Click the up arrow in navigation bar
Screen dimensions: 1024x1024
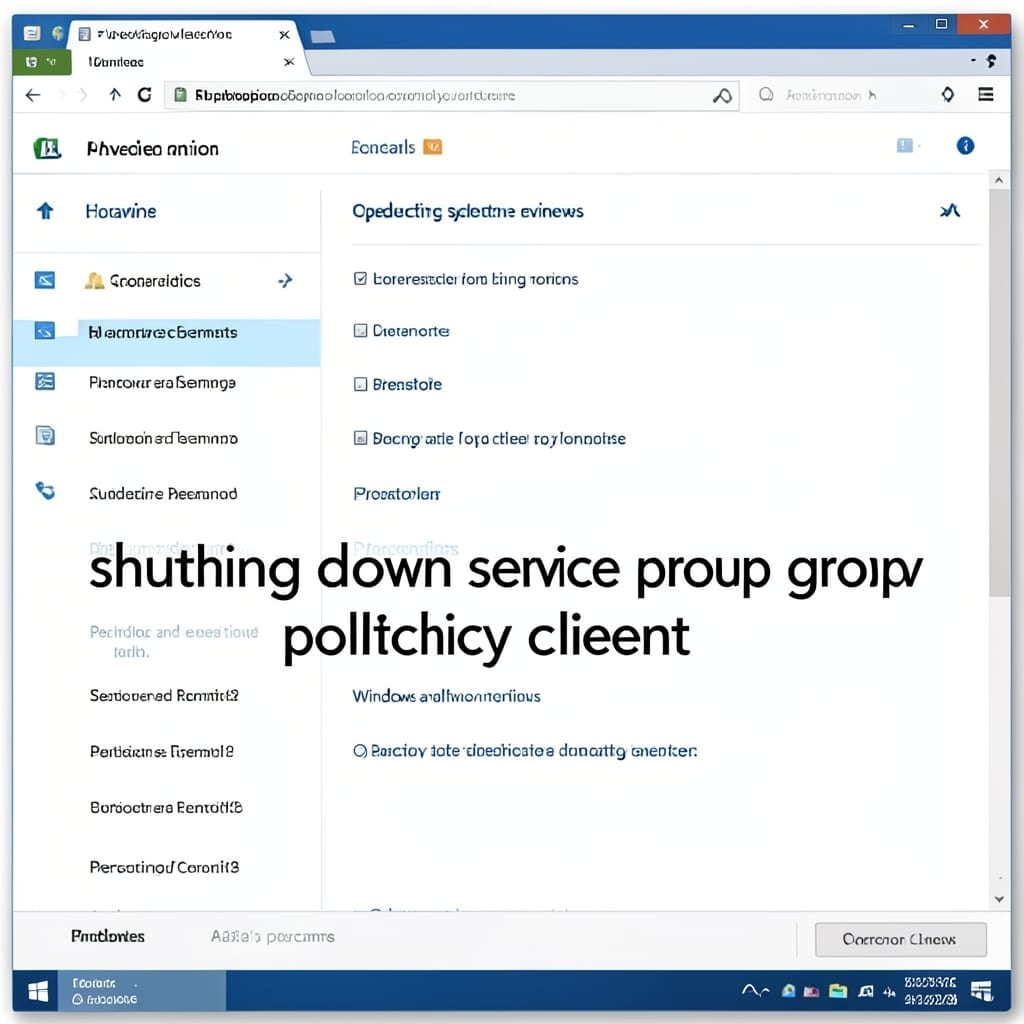[x=115, y=95]
